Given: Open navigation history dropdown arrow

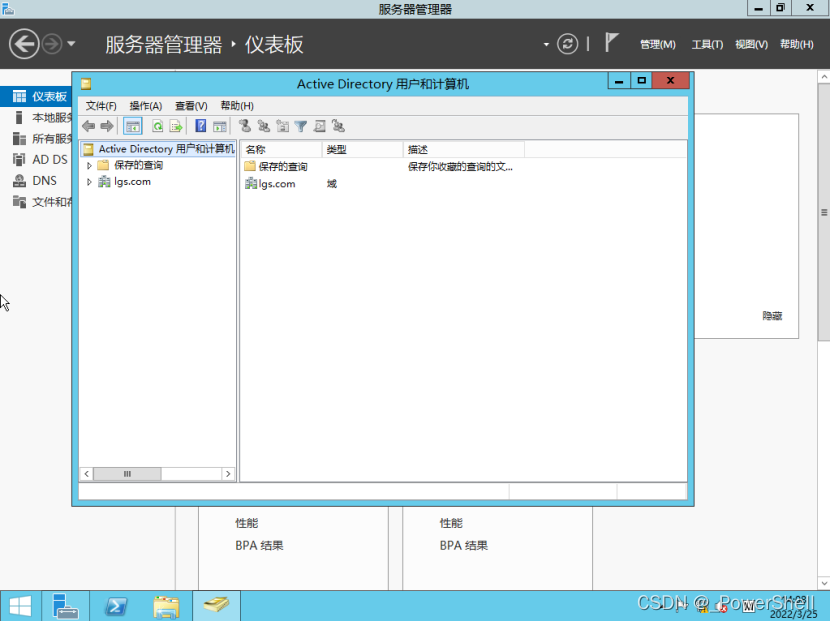Looking at the screenshot, I should [x=71, y=44].
